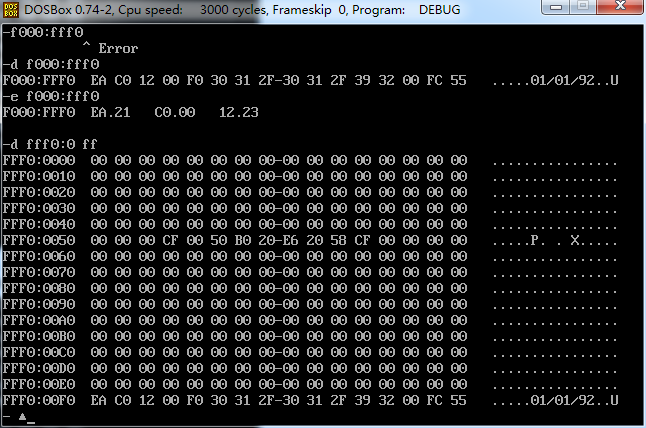The image size is (646, 428).
Task: Click the '-e f000:fff0' command line
Action: (x=51, y=96)
